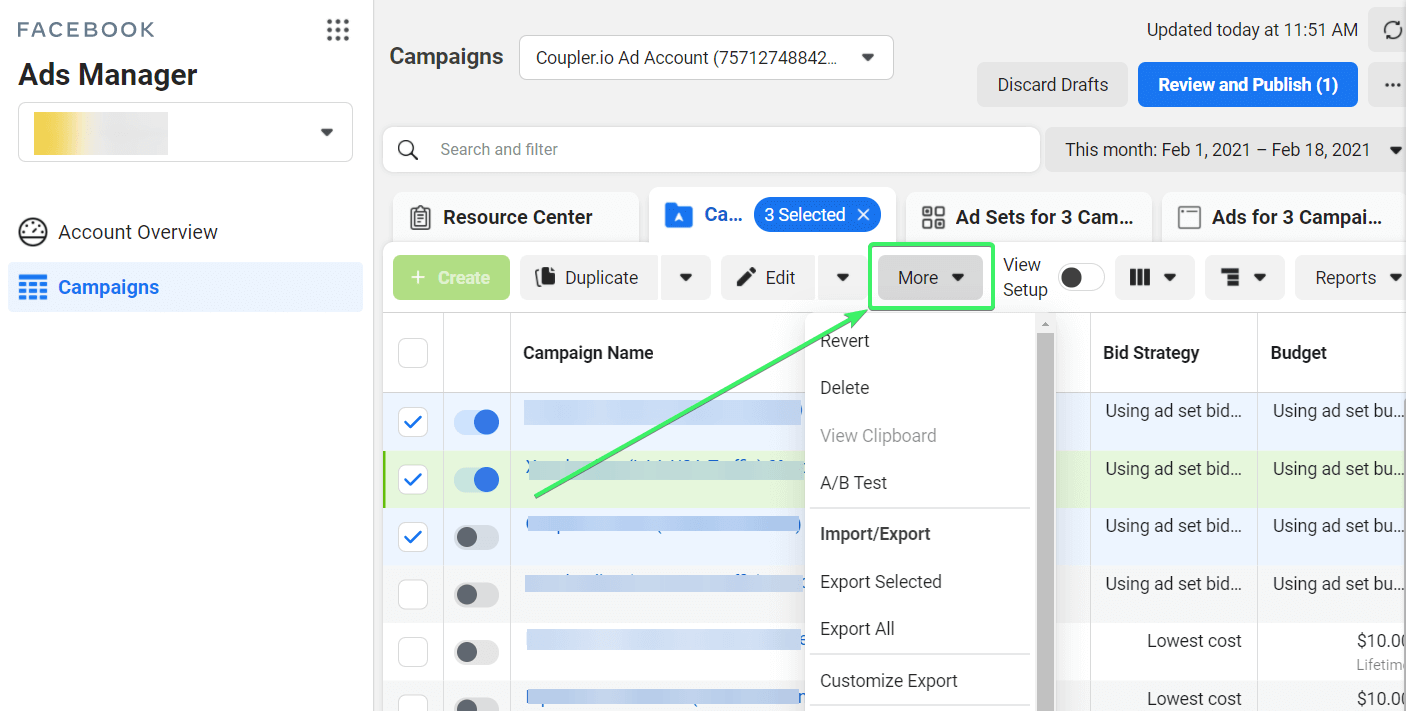
Task: Open the Coupler.io Ad Account dropdown
Action: pos(706,58)
